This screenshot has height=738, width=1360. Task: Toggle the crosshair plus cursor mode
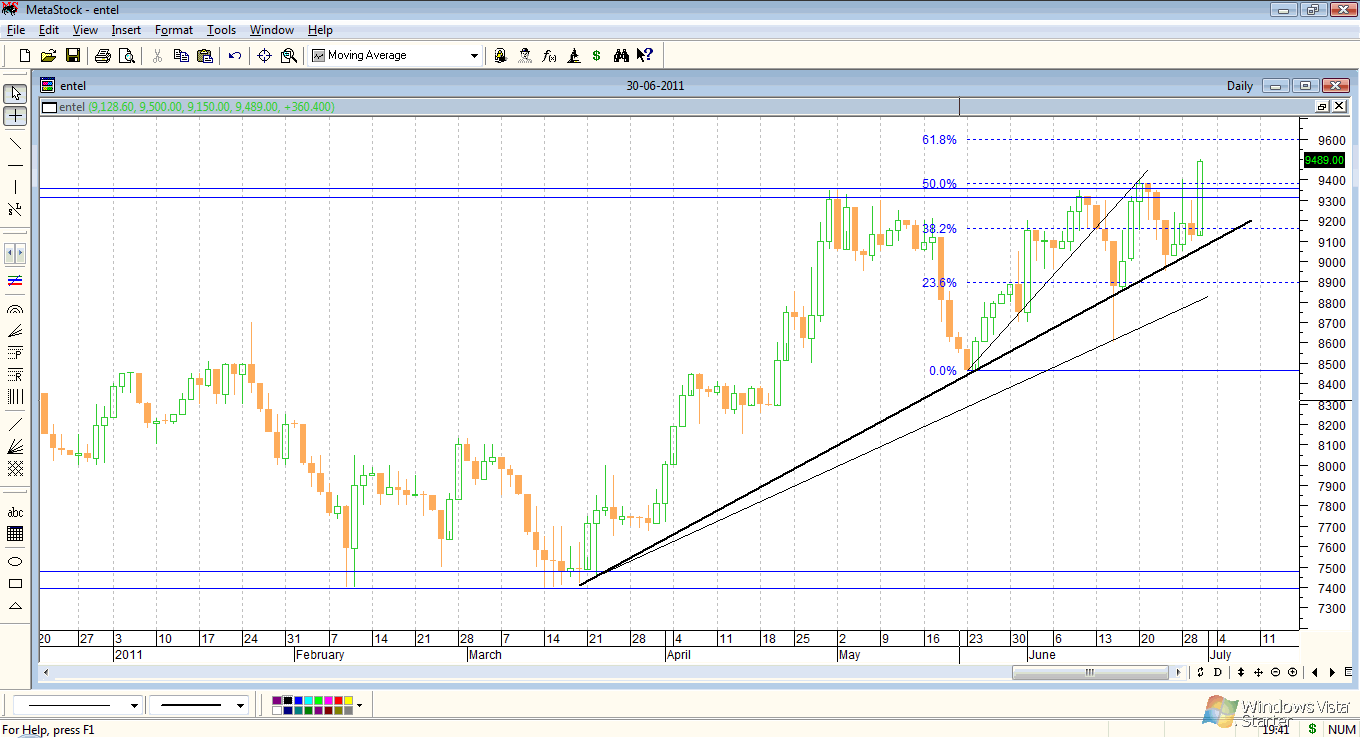15,116
